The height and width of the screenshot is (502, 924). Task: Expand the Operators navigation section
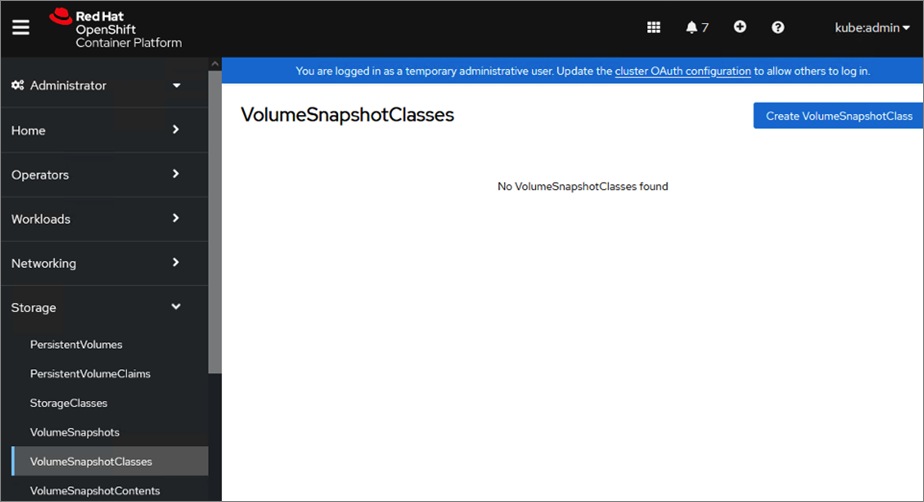pos(104,174)
